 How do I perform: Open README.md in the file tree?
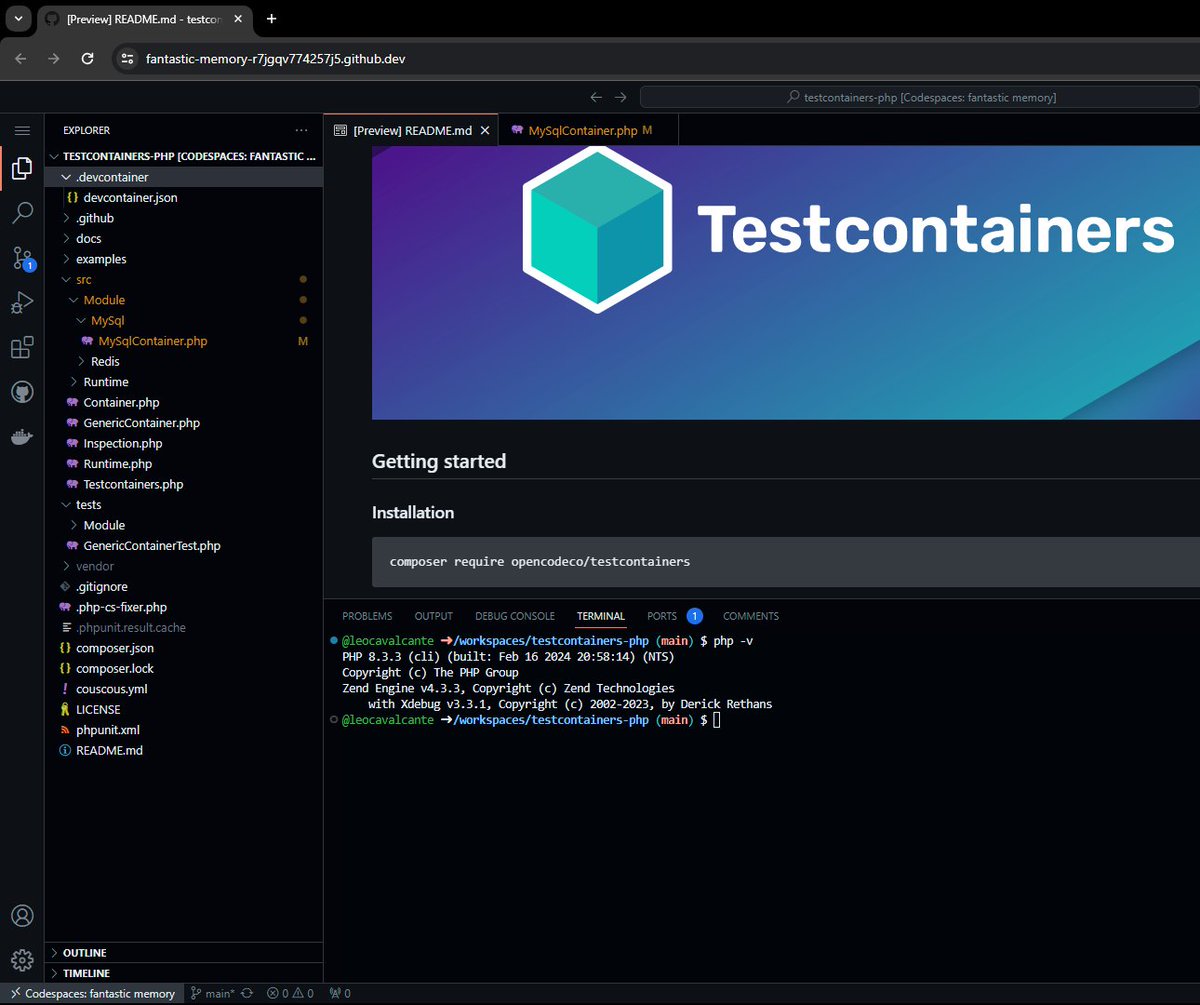tap(184, 750)
